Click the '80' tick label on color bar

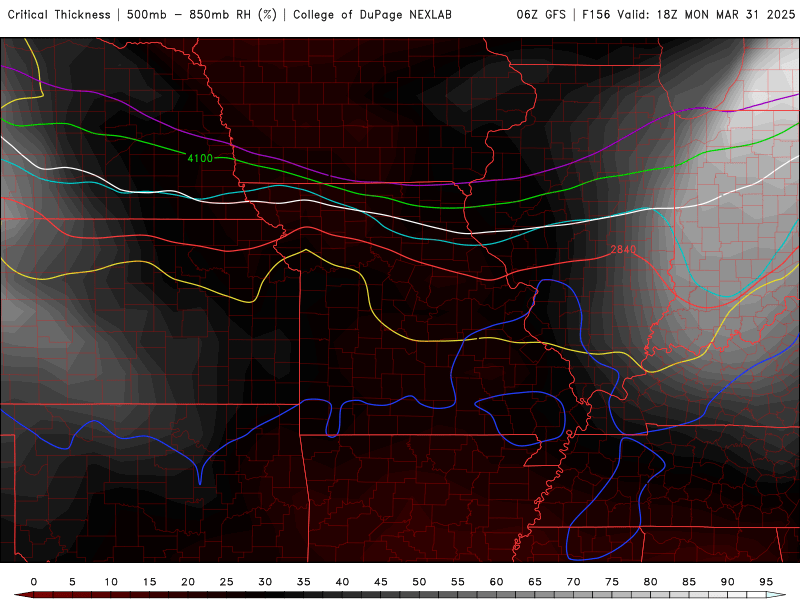pyautogui.click(x=651, y=582)
